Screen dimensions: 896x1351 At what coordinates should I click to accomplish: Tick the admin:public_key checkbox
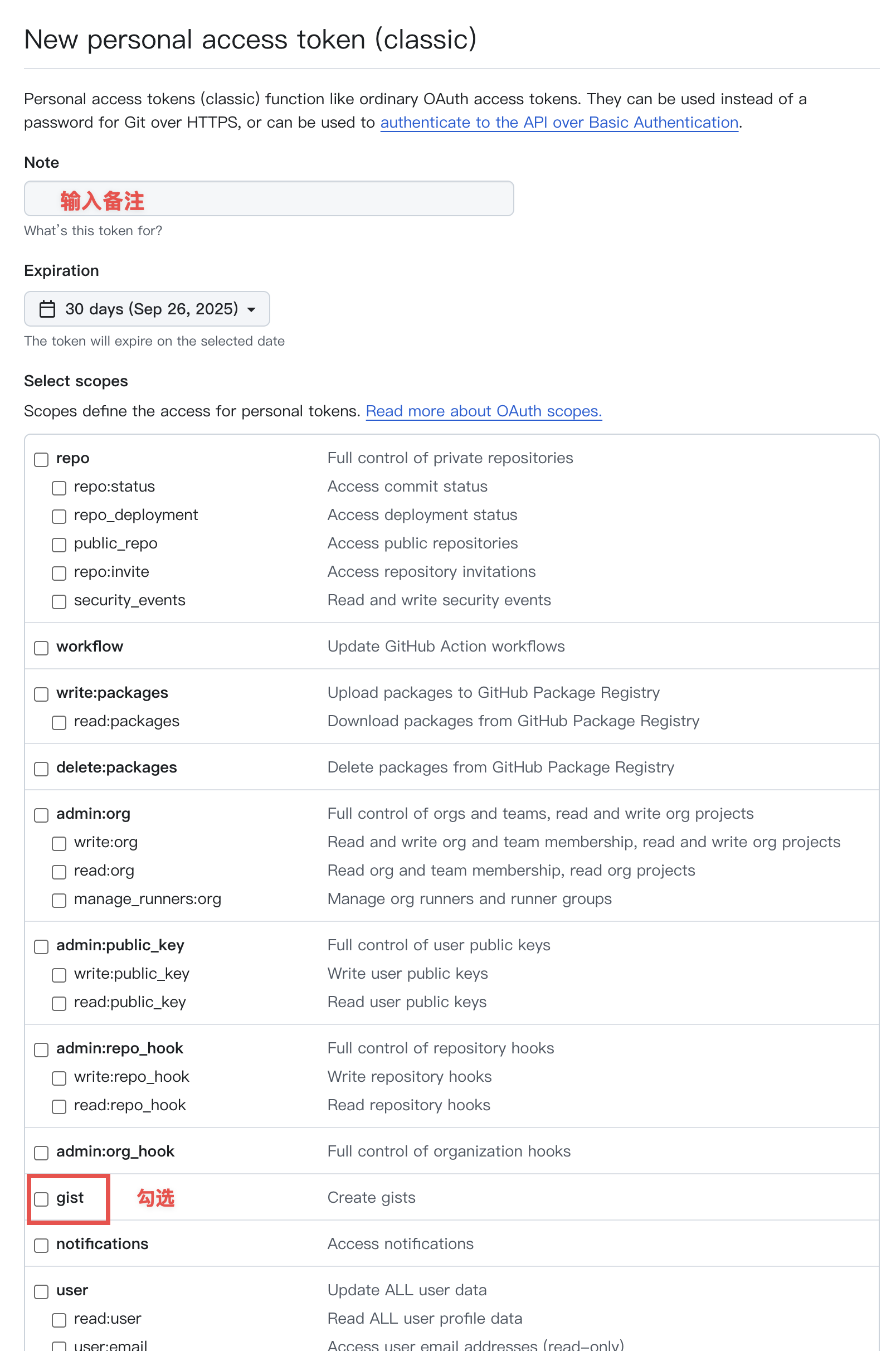coord(41,946)
